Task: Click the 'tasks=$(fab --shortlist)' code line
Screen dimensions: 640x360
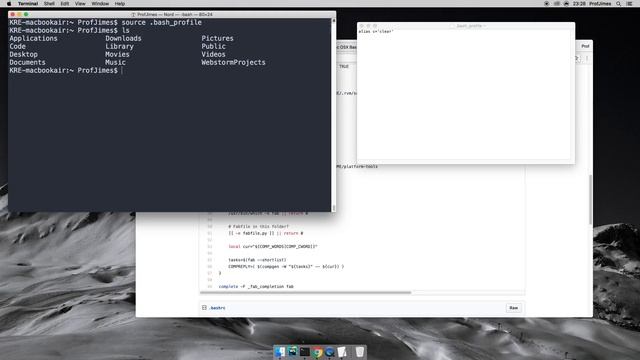Action: coord(257,260)
